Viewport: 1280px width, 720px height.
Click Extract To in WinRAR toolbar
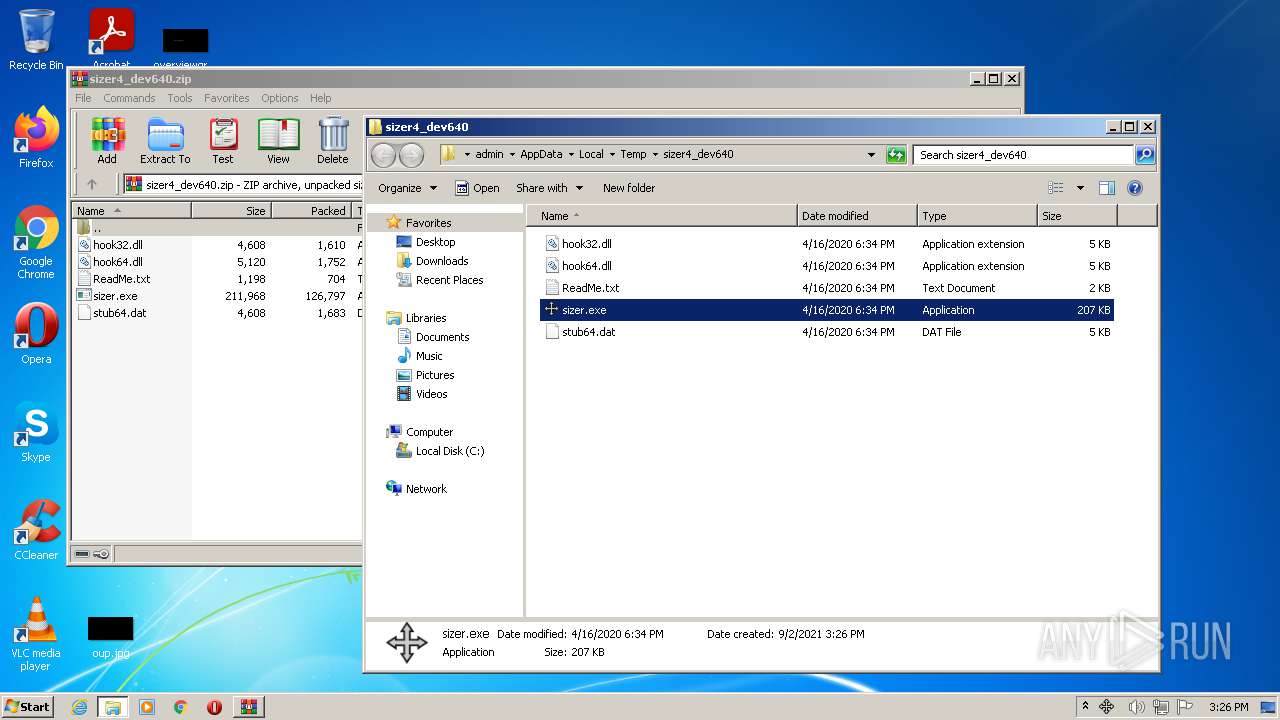tap(165, 141)
